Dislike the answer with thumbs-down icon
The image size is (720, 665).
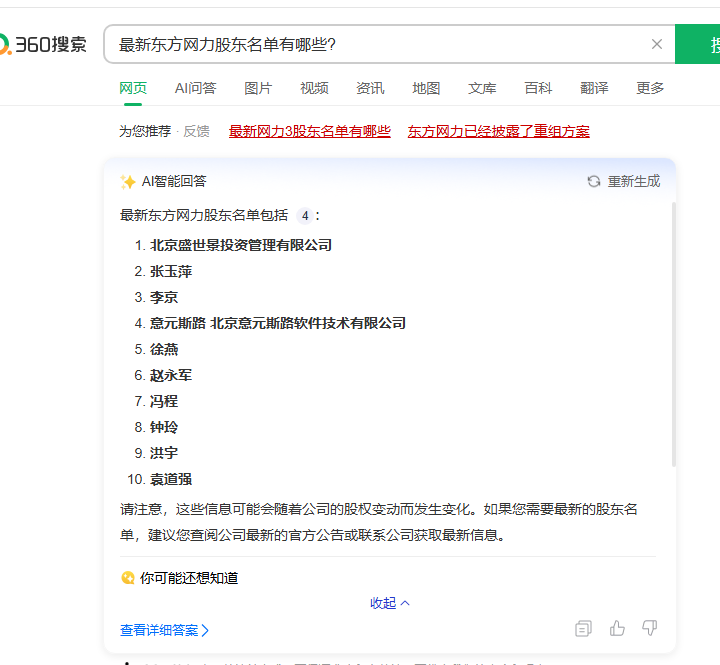[x=650, y=628]
